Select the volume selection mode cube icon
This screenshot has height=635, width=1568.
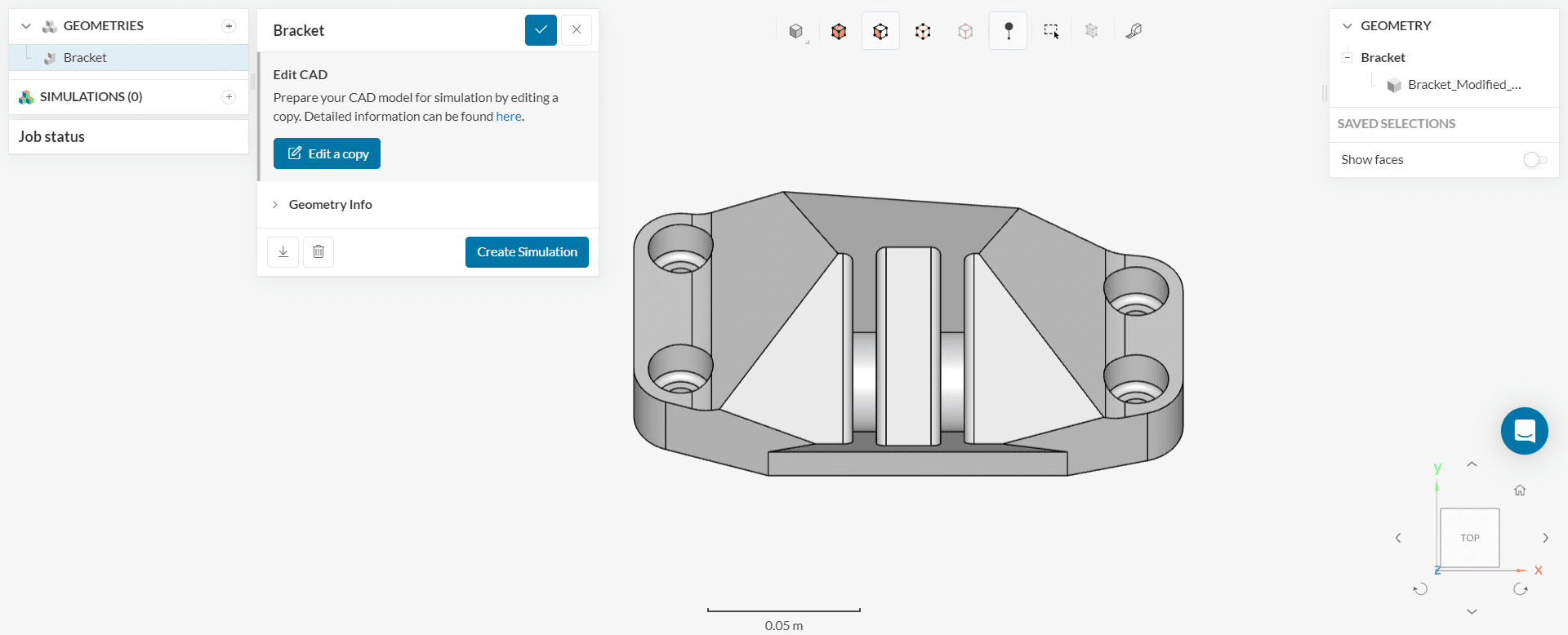click(x=839, y=31)
